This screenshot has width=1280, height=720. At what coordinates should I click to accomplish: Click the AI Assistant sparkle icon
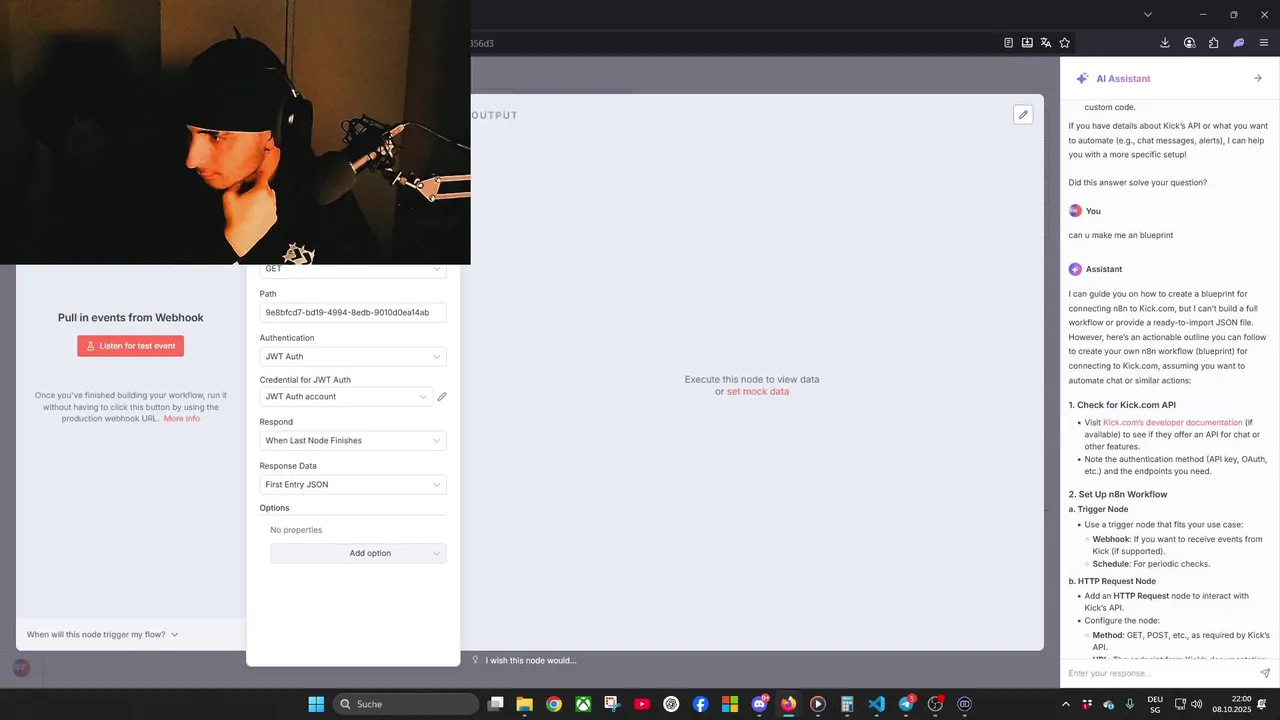(x=1082, y=78)
